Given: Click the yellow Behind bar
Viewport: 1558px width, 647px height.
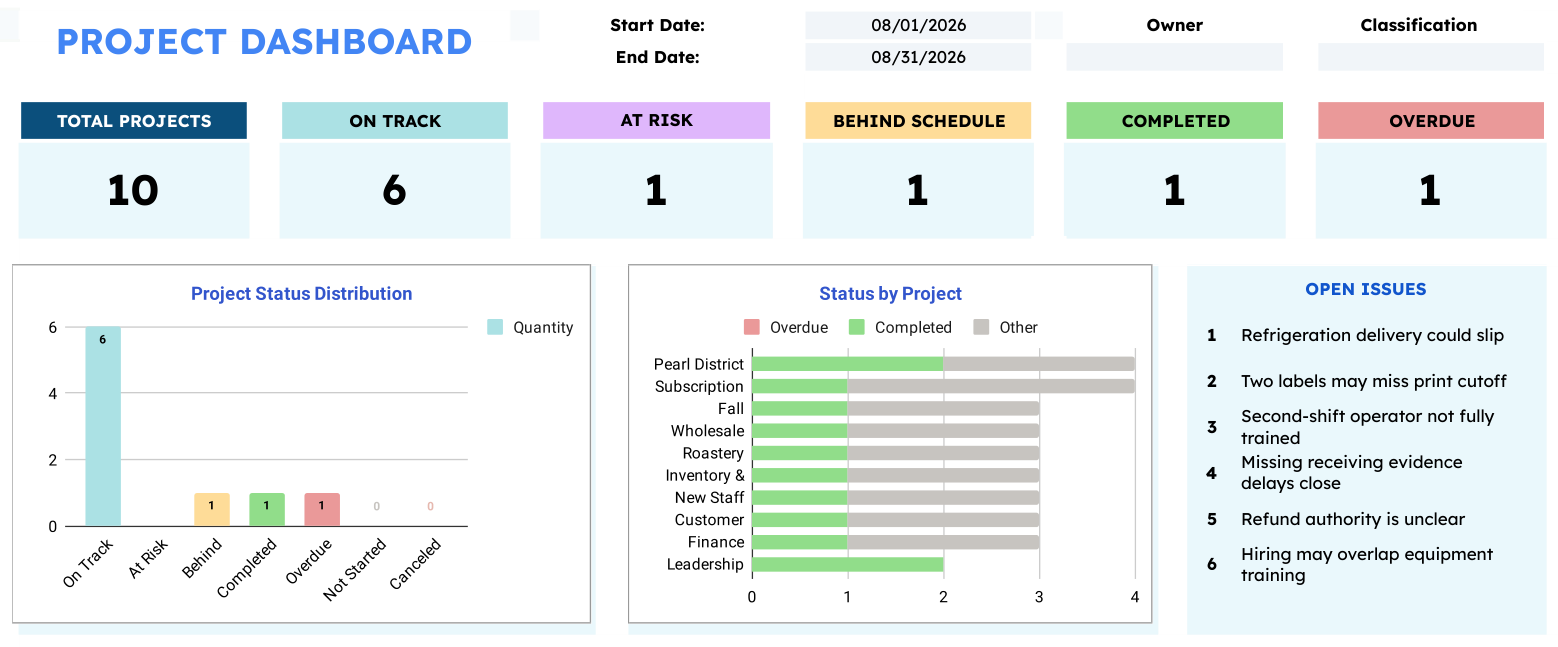Looking at the screenshot, I should click(212, 509).
